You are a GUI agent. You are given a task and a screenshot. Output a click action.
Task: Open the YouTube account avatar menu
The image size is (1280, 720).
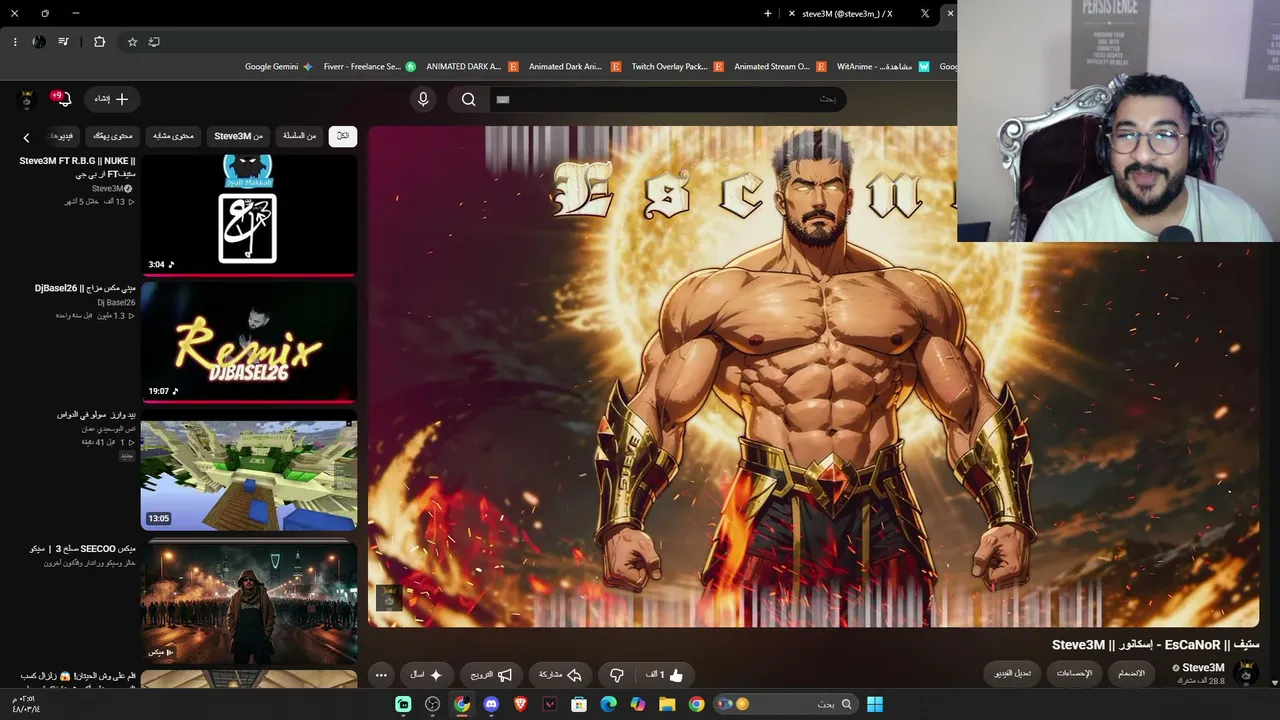click(x=27, y=99)
